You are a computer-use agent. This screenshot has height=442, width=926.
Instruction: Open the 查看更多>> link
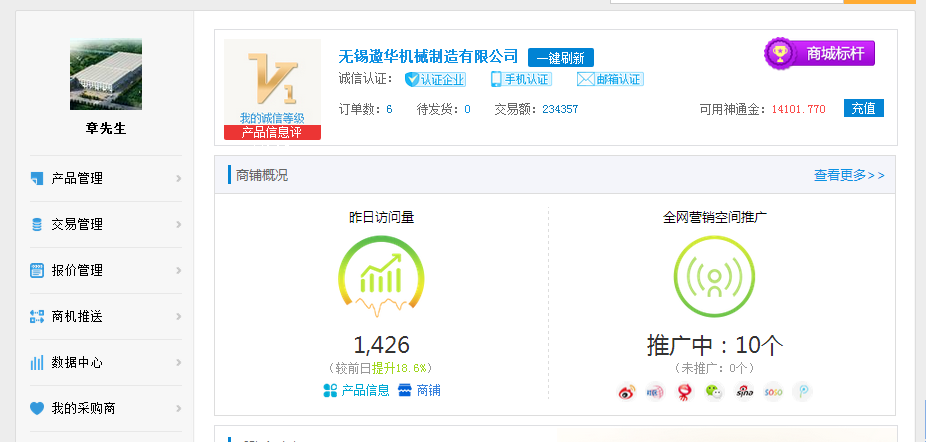pyautogui.click(x=849, y=175)
